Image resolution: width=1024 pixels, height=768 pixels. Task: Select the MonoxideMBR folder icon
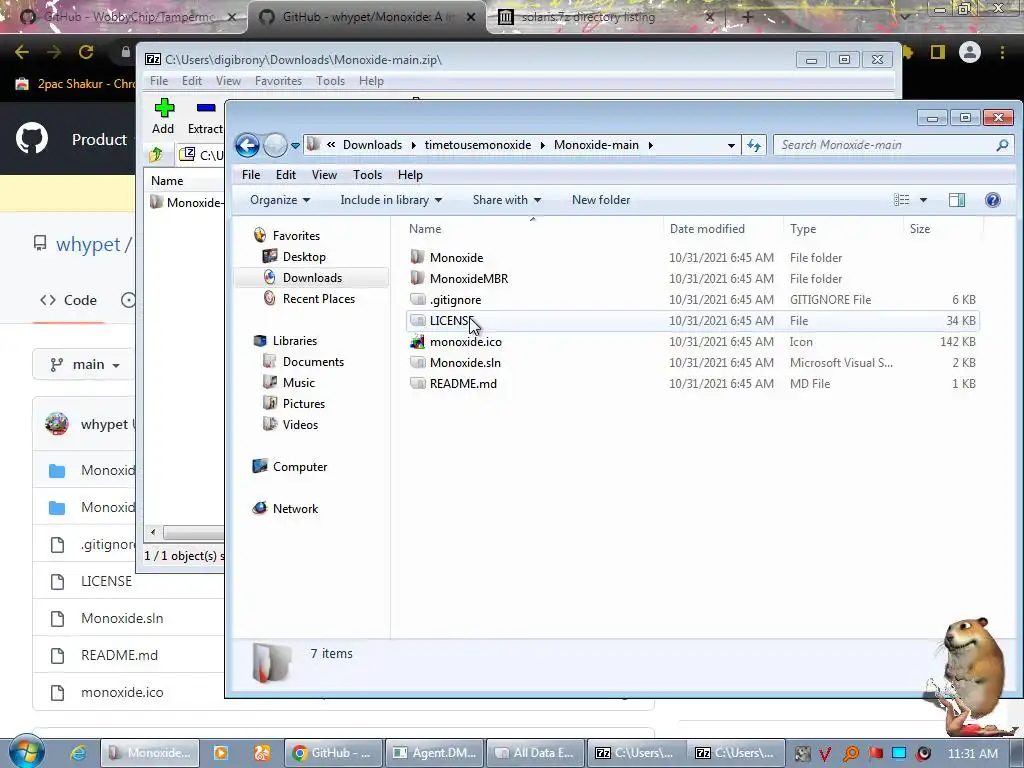[x=417, y=278]
